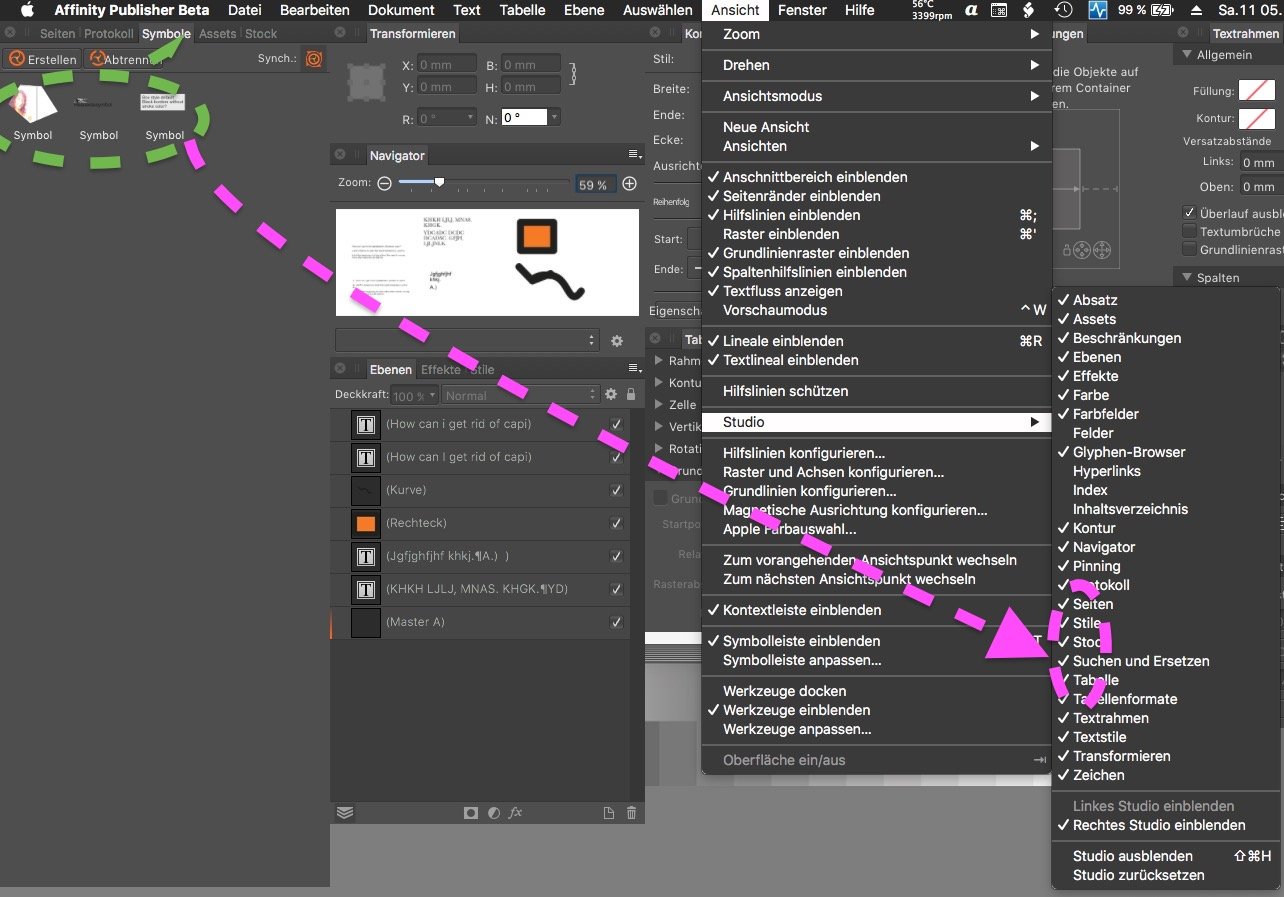Toggle visibility of the (Kurve) layer
The image size is (1284, 897).
(x=616, y=491)
